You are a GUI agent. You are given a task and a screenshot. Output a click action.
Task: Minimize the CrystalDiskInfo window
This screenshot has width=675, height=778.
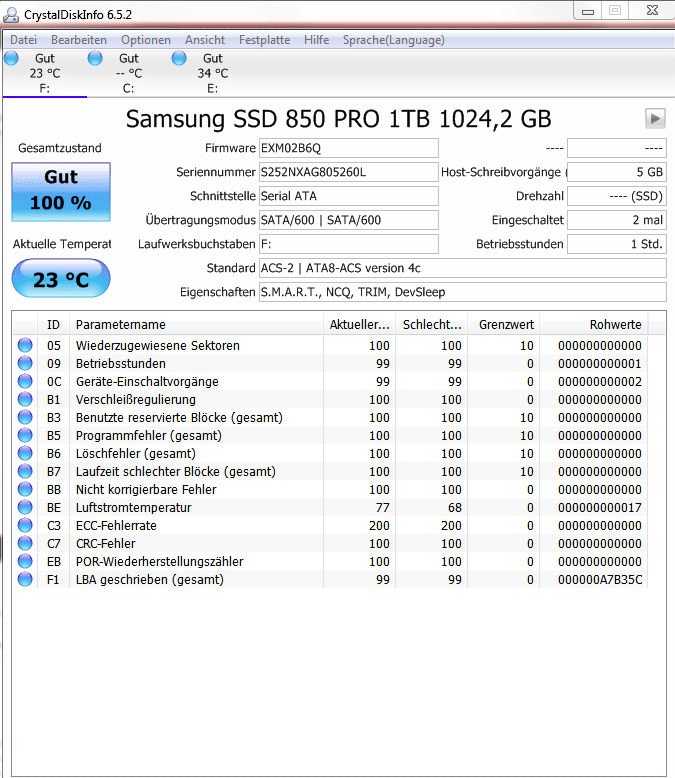point(588,11)
